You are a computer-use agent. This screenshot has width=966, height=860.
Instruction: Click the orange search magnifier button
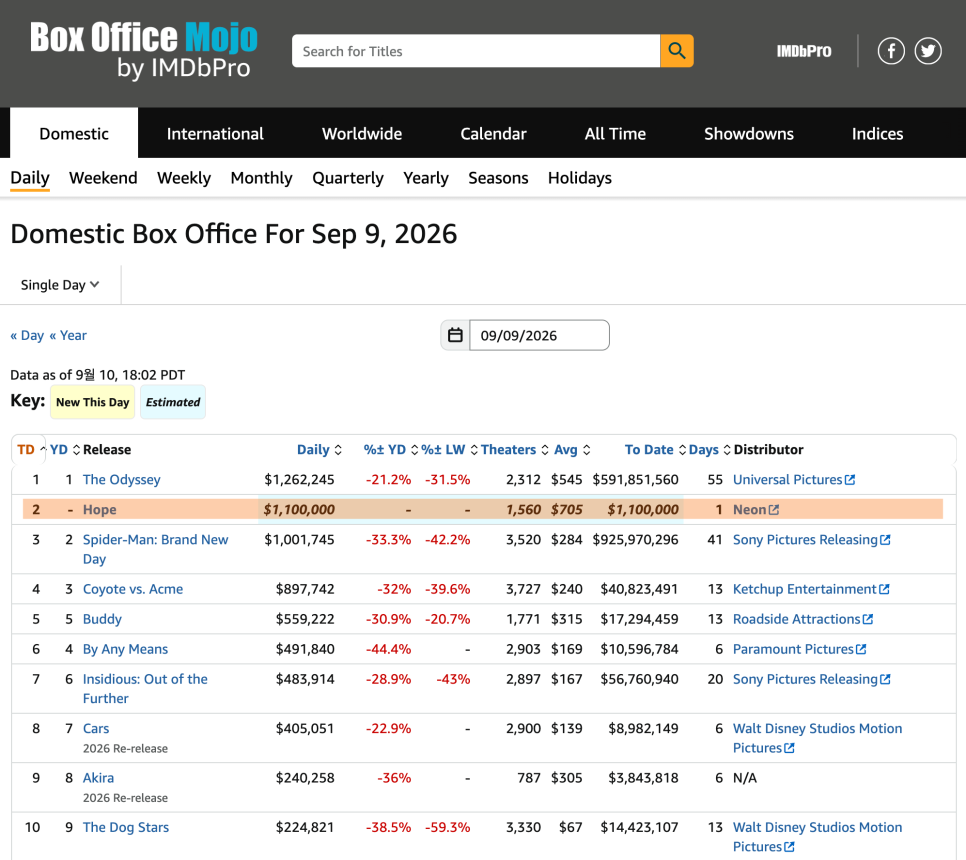point(676,51)
